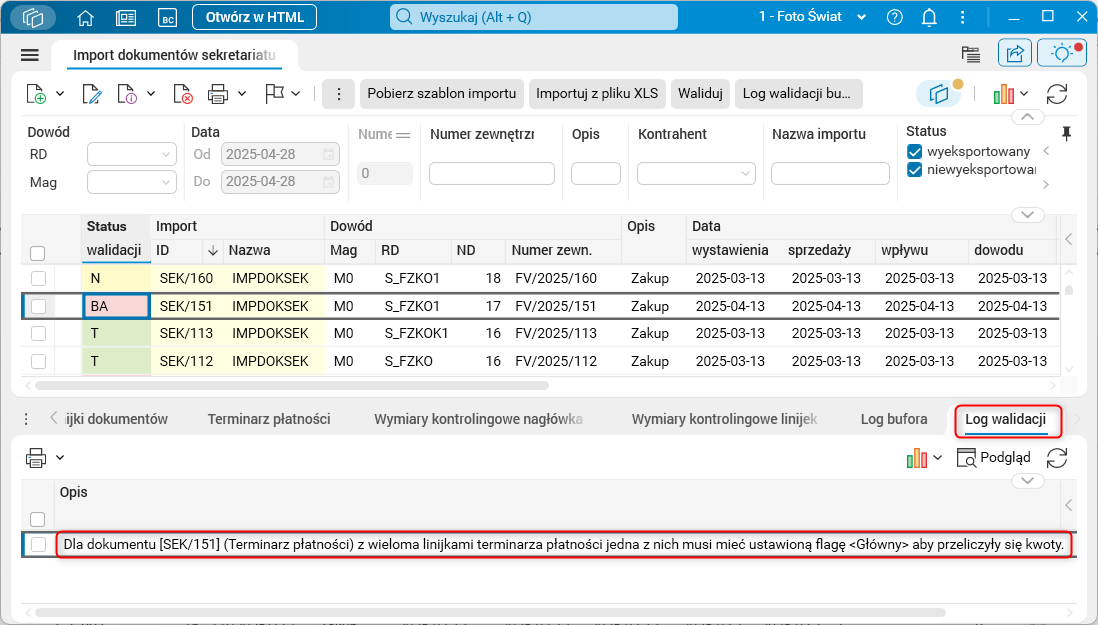Select the SEK/160 row checkbox
The height and width of the screenshot is (625, 1098).
point(38,278)
